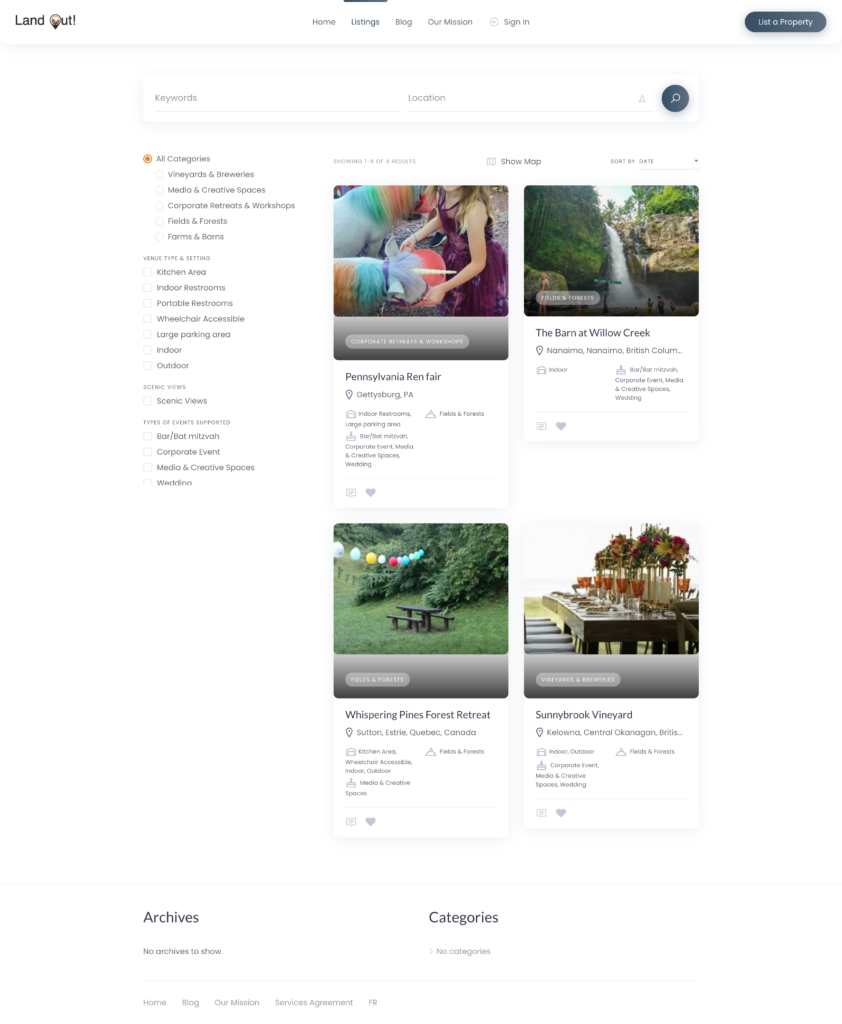Favorite Pennsylvania Ren fair with heart icon
Image resolution: width=842 pixels, height=1024 pixels.
pos(370,492)
